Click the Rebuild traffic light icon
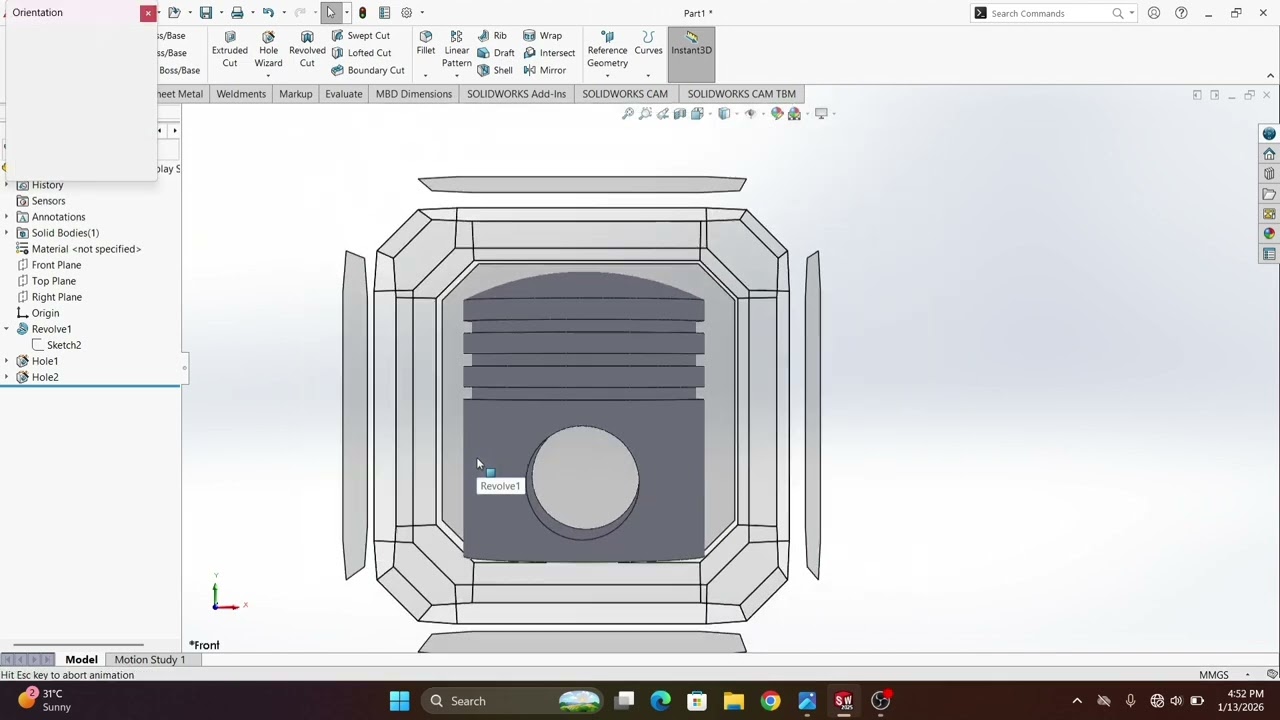Screen dimensions: 1280x720 (362, 13)
